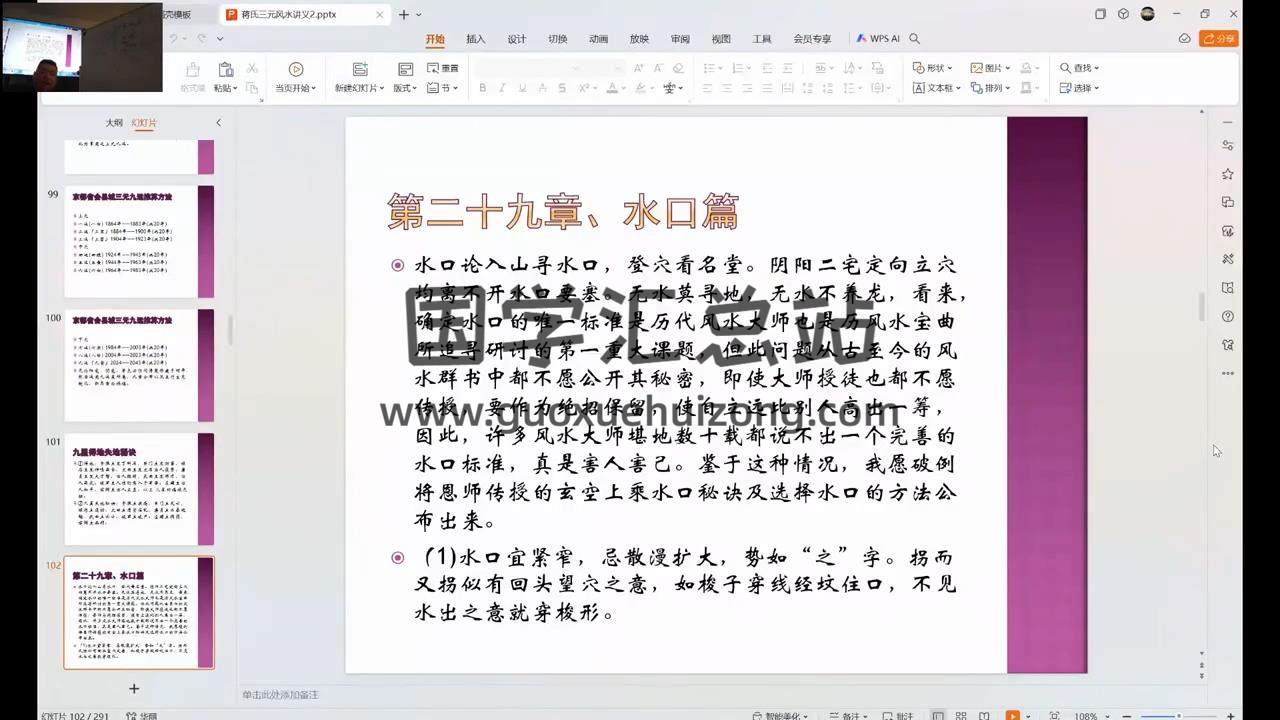Toggle the 备注 notes pane
The image size is (1280, 720).
click(x=850, y=716)
